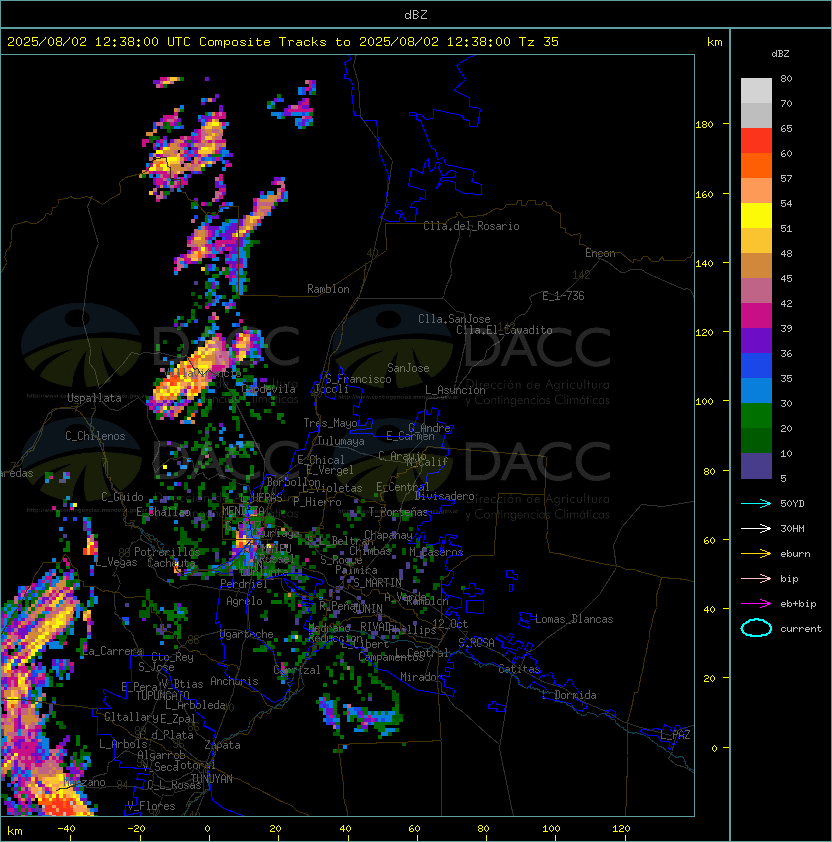Pick the yellow 51-54 dBZ legend swatch

[x=756, y=216]
